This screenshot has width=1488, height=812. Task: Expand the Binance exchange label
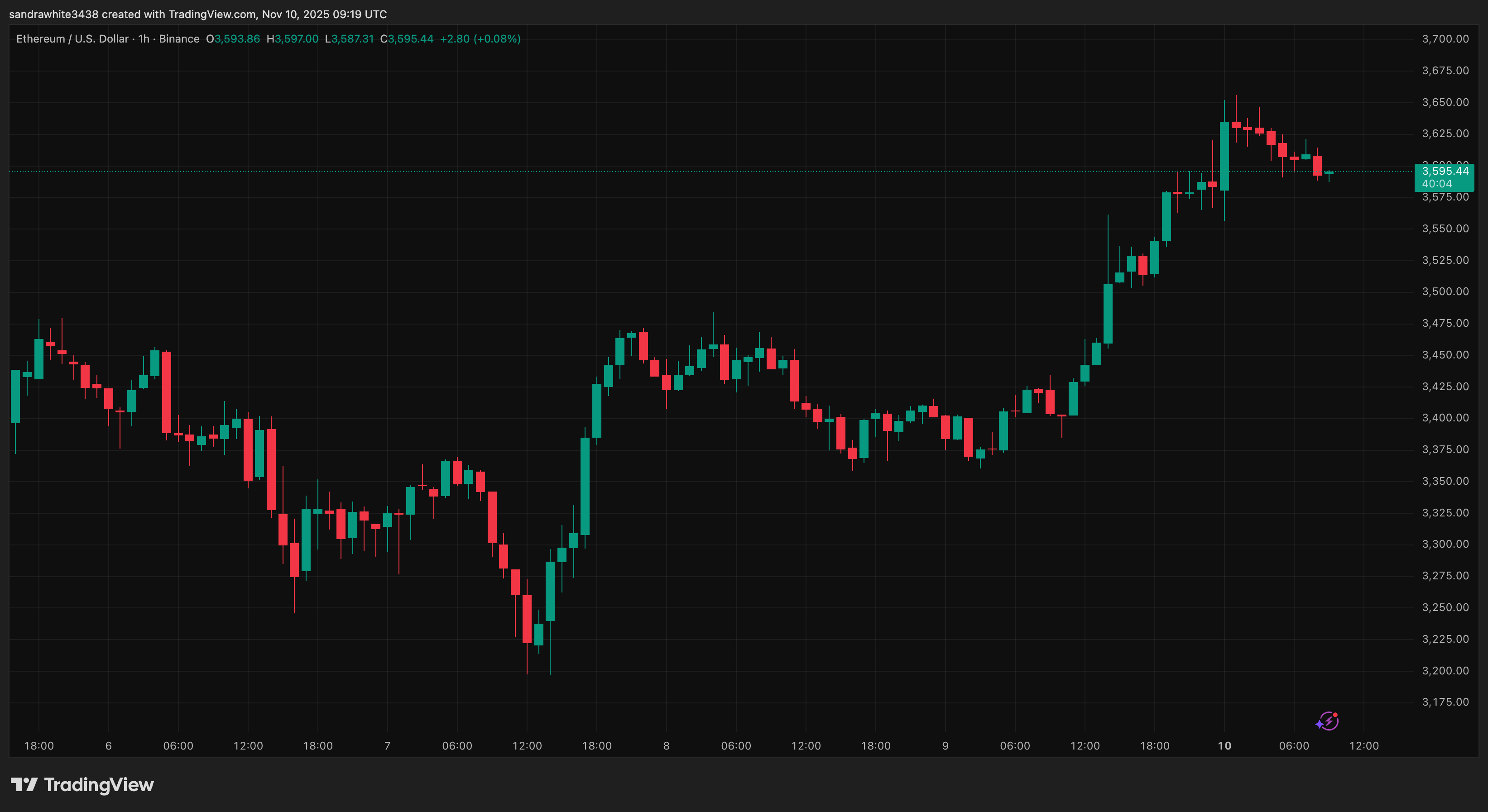tap(181, 38)
